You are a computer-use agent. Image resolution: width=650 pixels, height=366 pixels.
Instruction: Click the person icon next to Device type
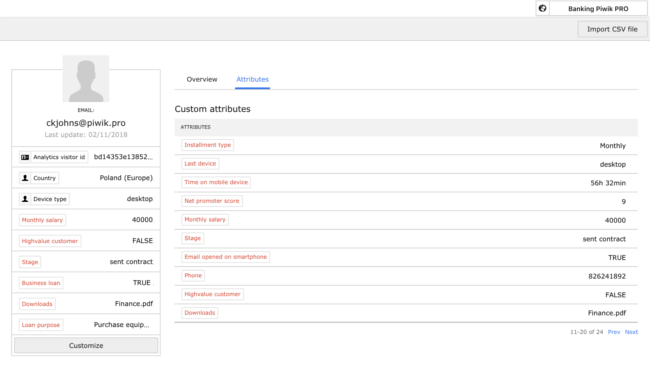coord(25,199)
